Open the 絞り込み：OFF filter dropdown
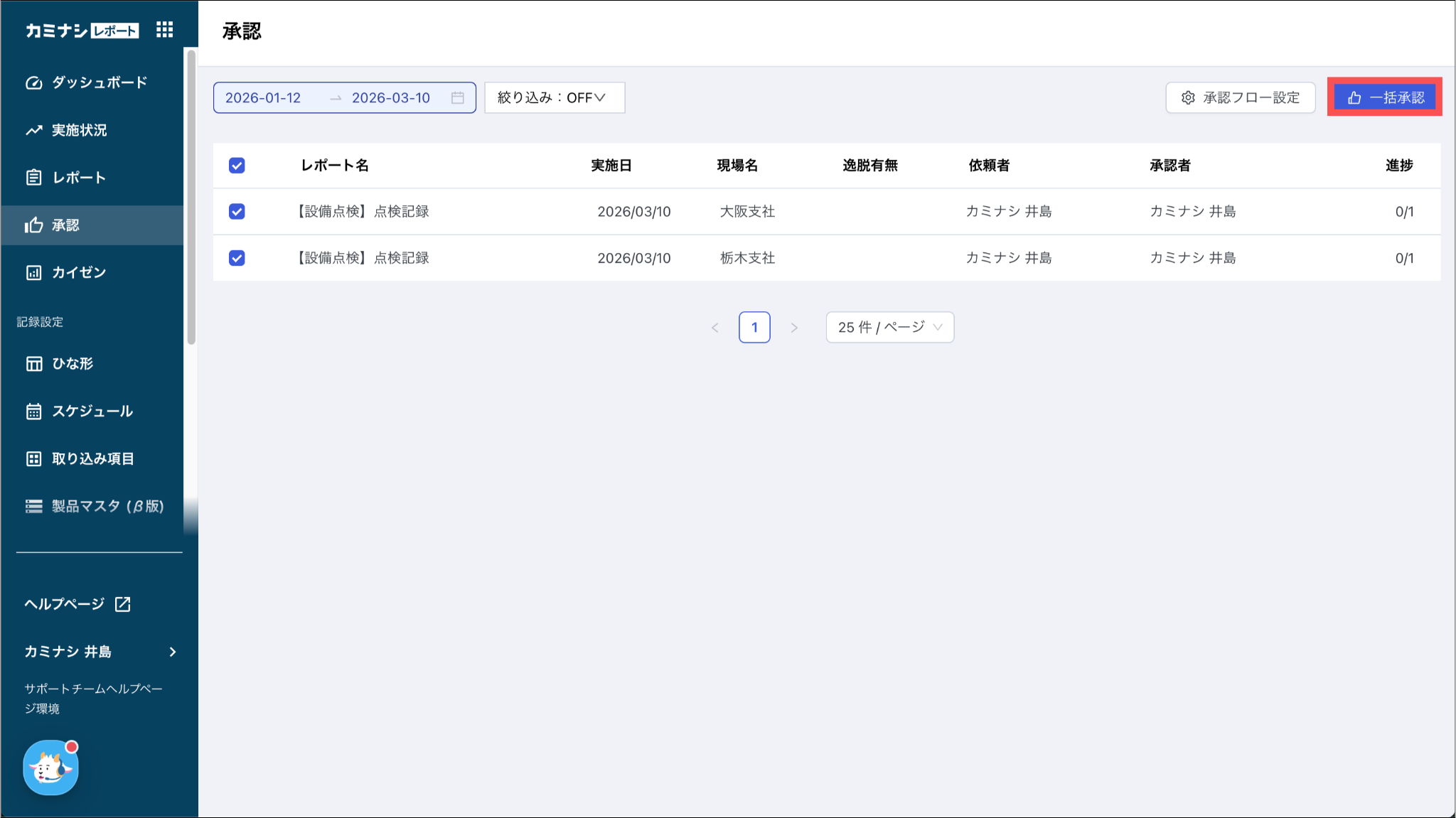Screen dimensions: 1456x818 pyautogui.click(x=555, y=97)
